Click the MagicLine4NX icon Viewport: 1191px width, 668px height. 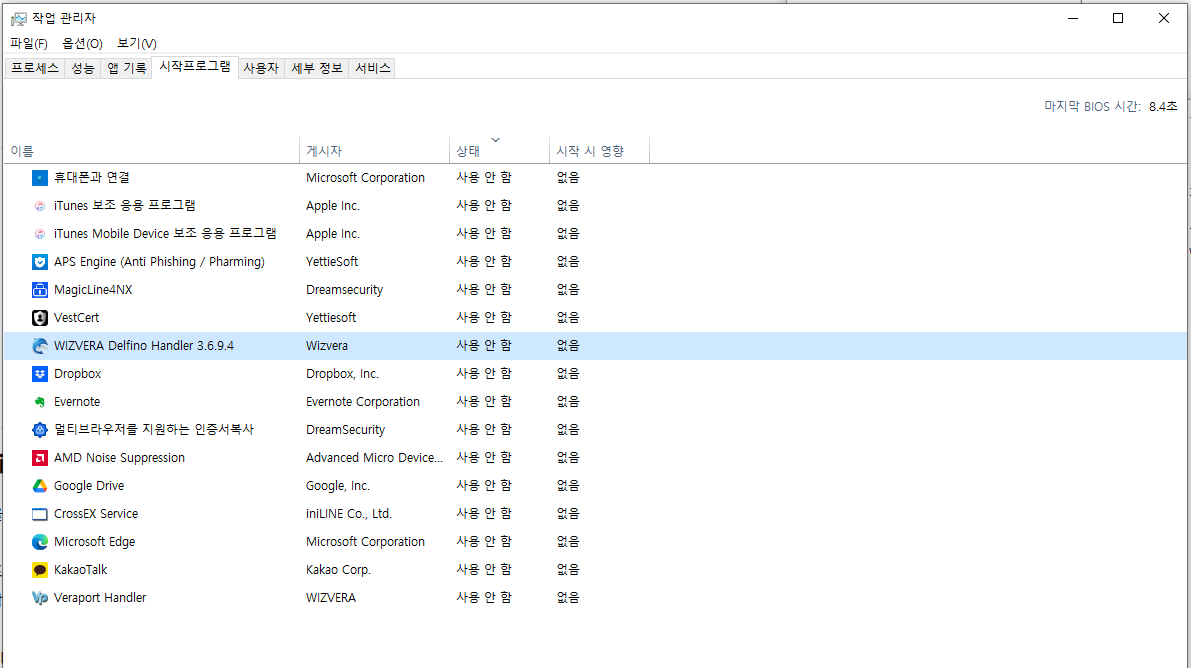click(40, 290)
